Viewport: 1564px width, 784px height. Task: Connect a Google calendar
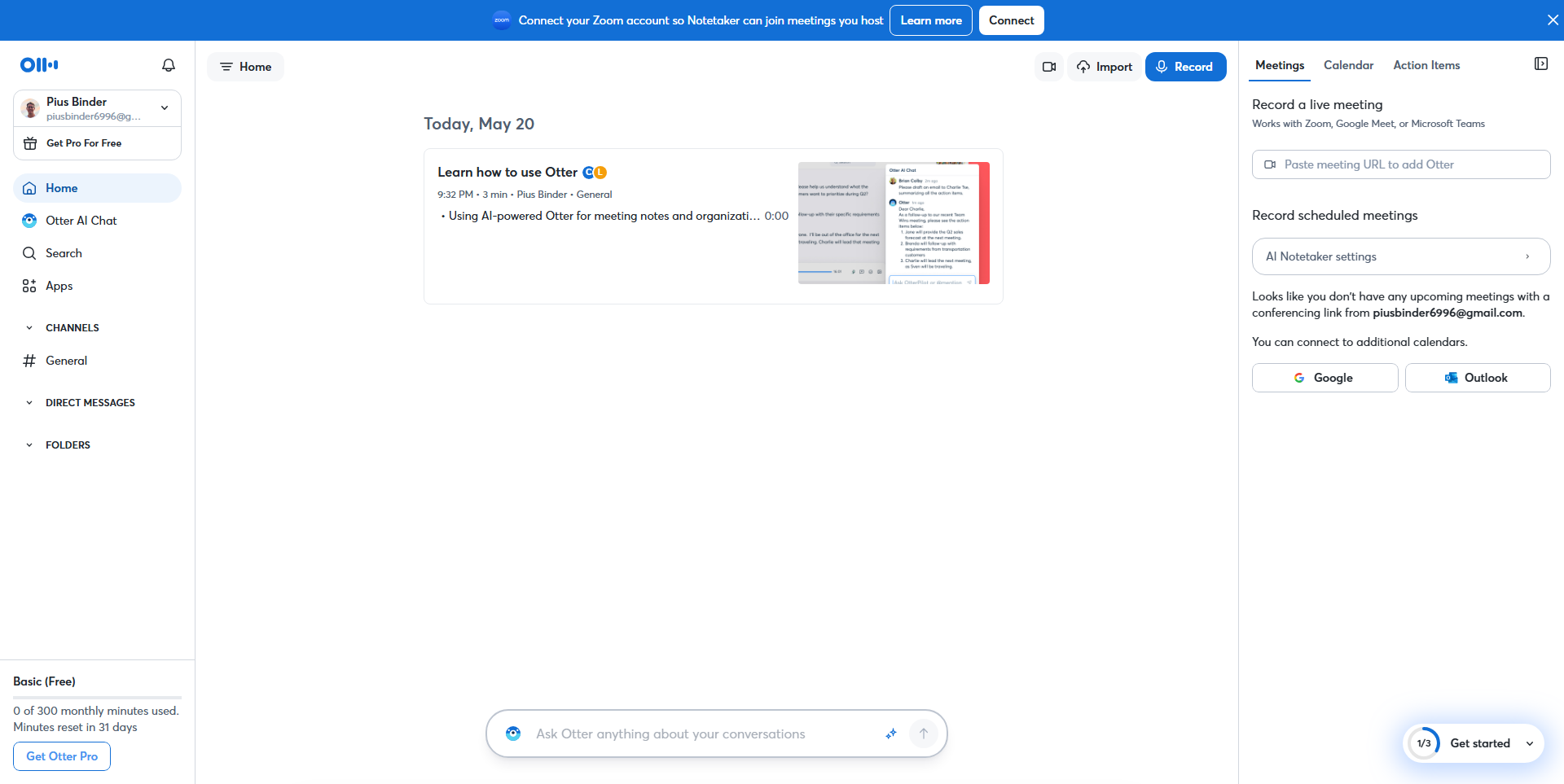coord(1325,378)
